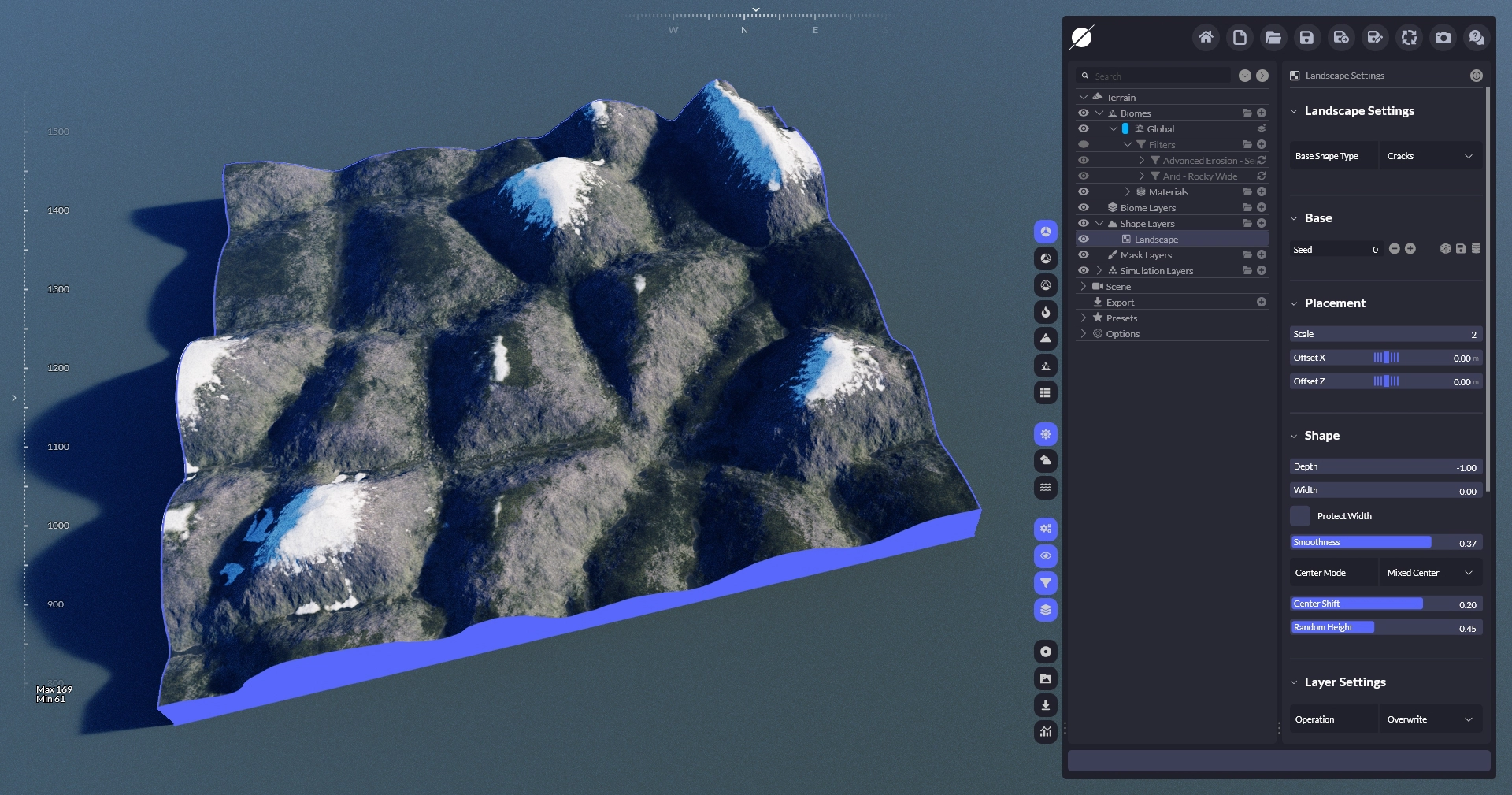The image size is (1512, 795).
Task: Open the Center Mode dropdown
Action: point(1429,573)
